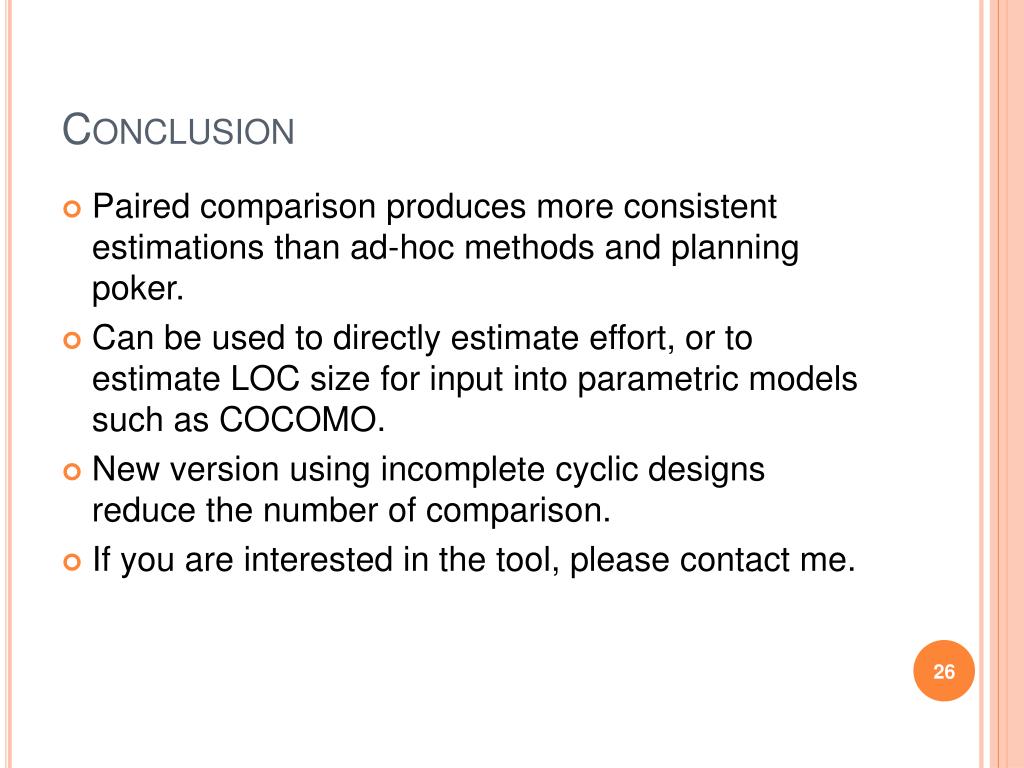Click the word LOC in second bullet
This screenshot has height=768, width=1024.
265,379
